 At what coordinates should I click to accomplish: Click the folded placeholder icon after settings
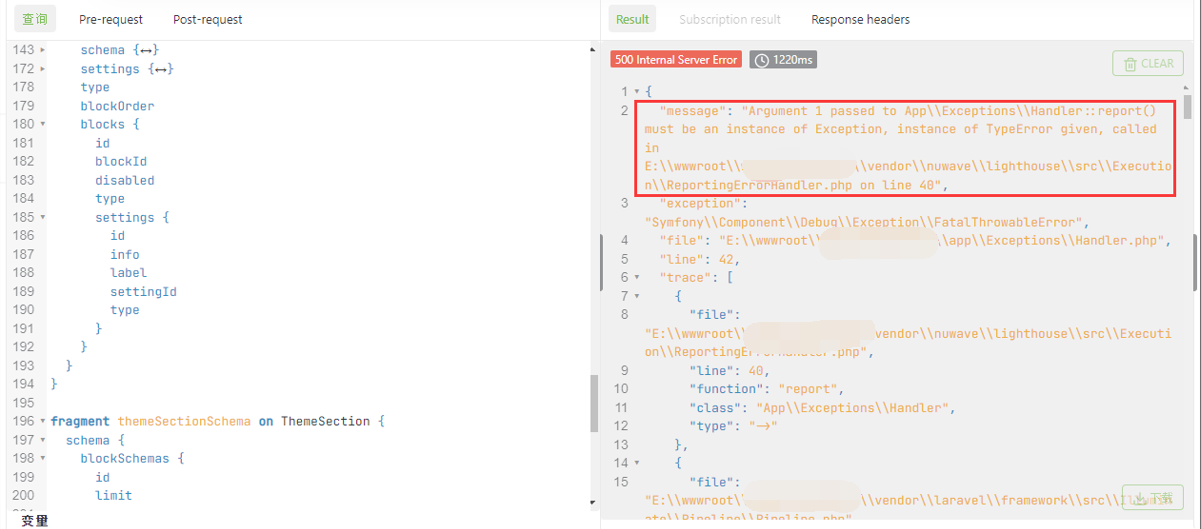(163, 69)
